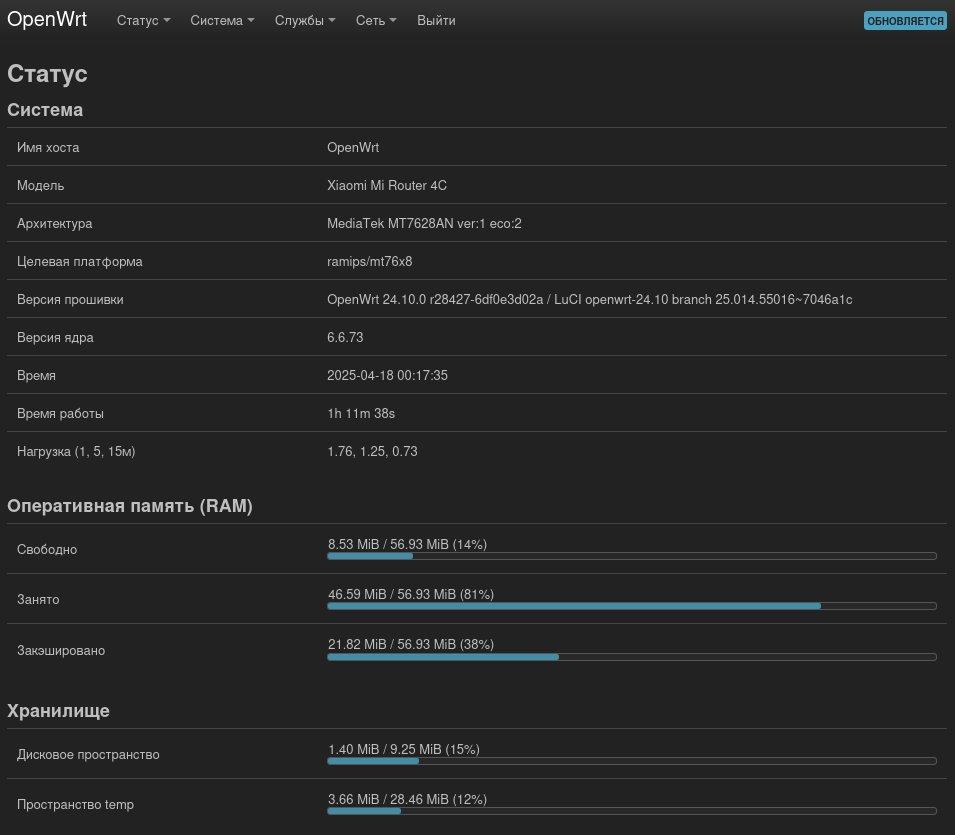Select the Закэшировано memory progress bar
This screenshot has height=835, width=955.
tap(631, 656)
